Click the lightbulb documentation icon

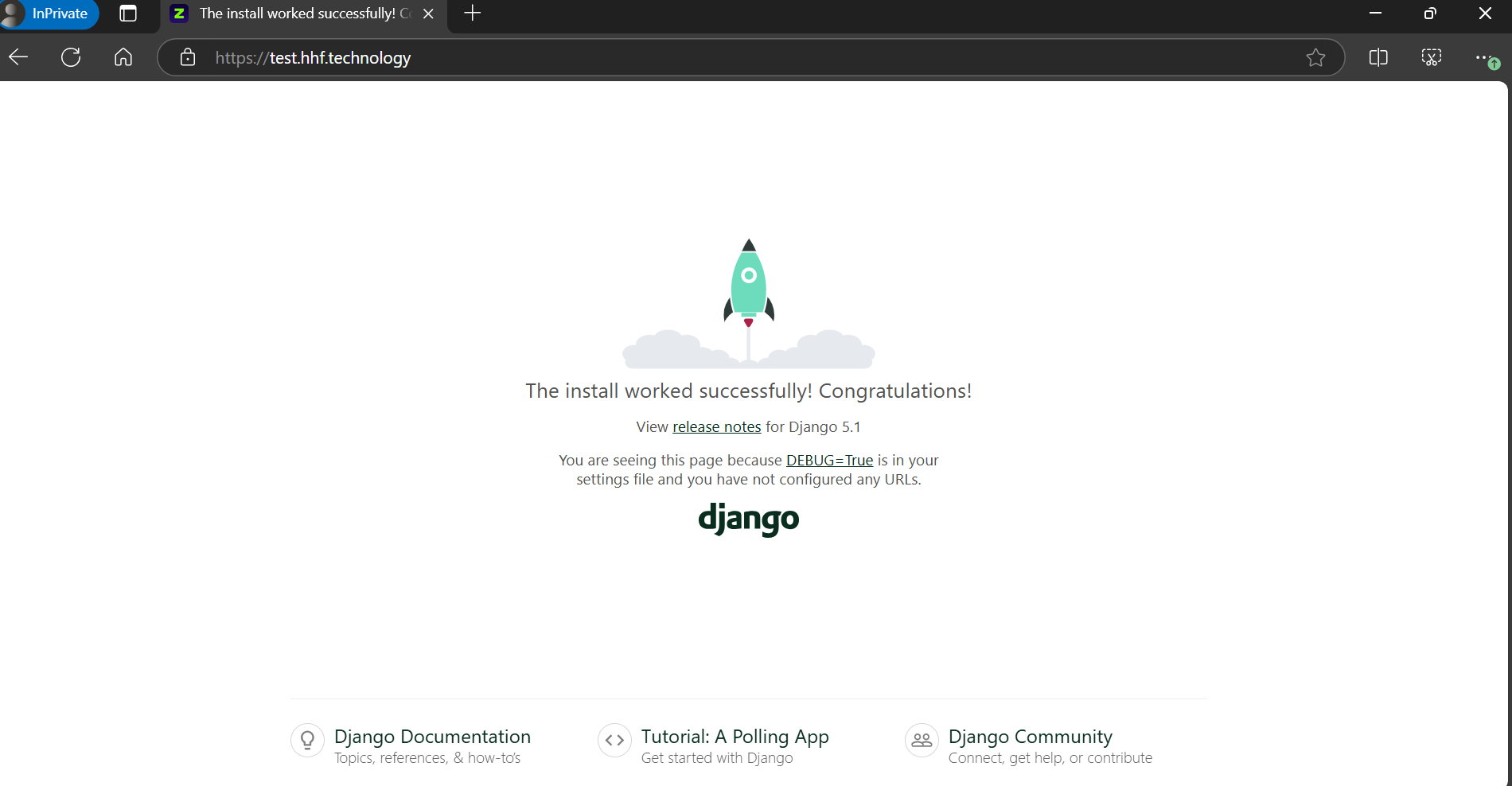307,741
